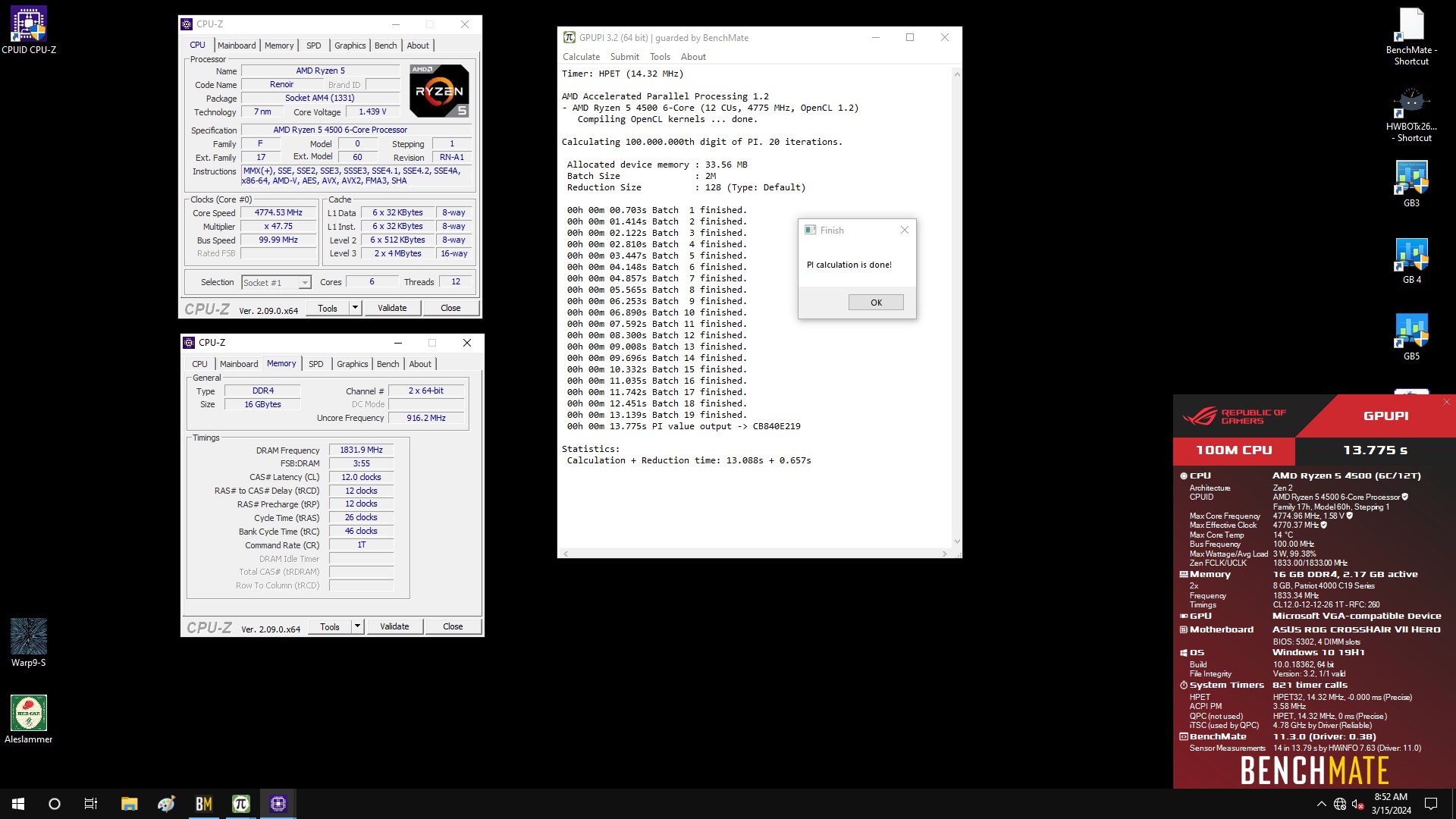Open network tray icon
1456x819 pixels.
click(x=1340, y=804)
